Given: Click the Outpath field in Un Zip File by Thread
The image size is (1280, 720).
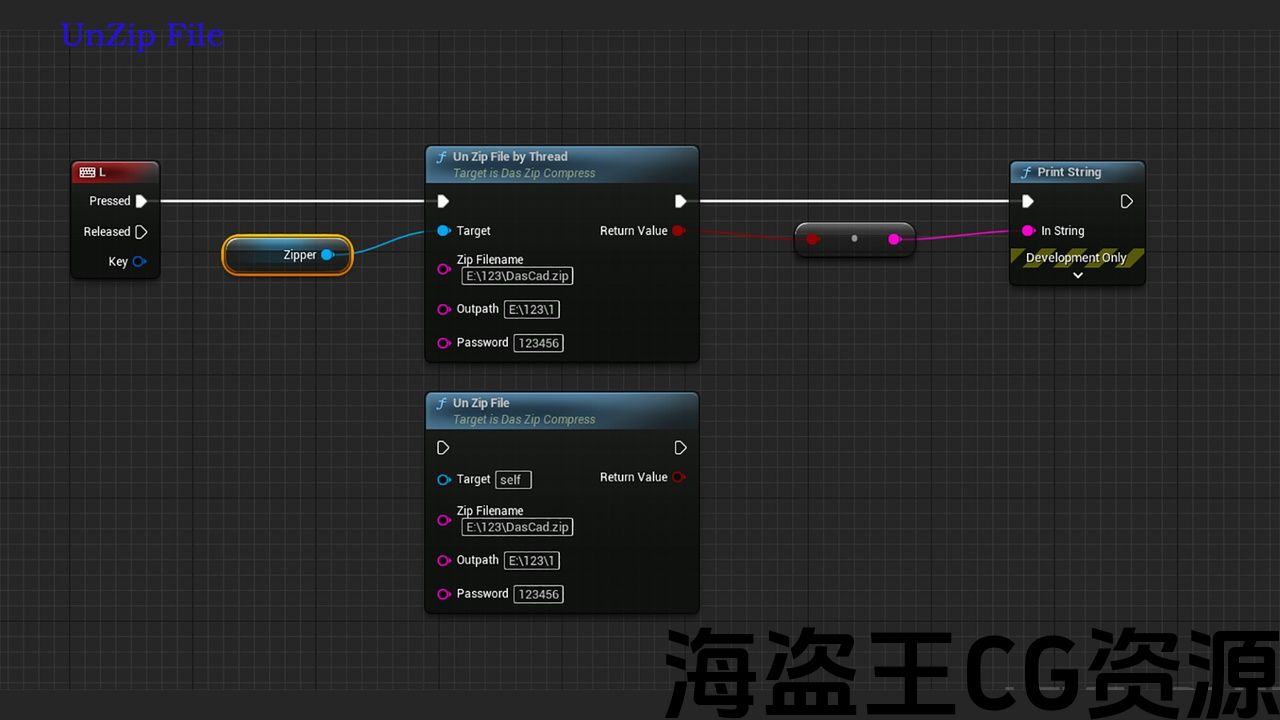Looking at the screenshot, I should click(531, 310).
